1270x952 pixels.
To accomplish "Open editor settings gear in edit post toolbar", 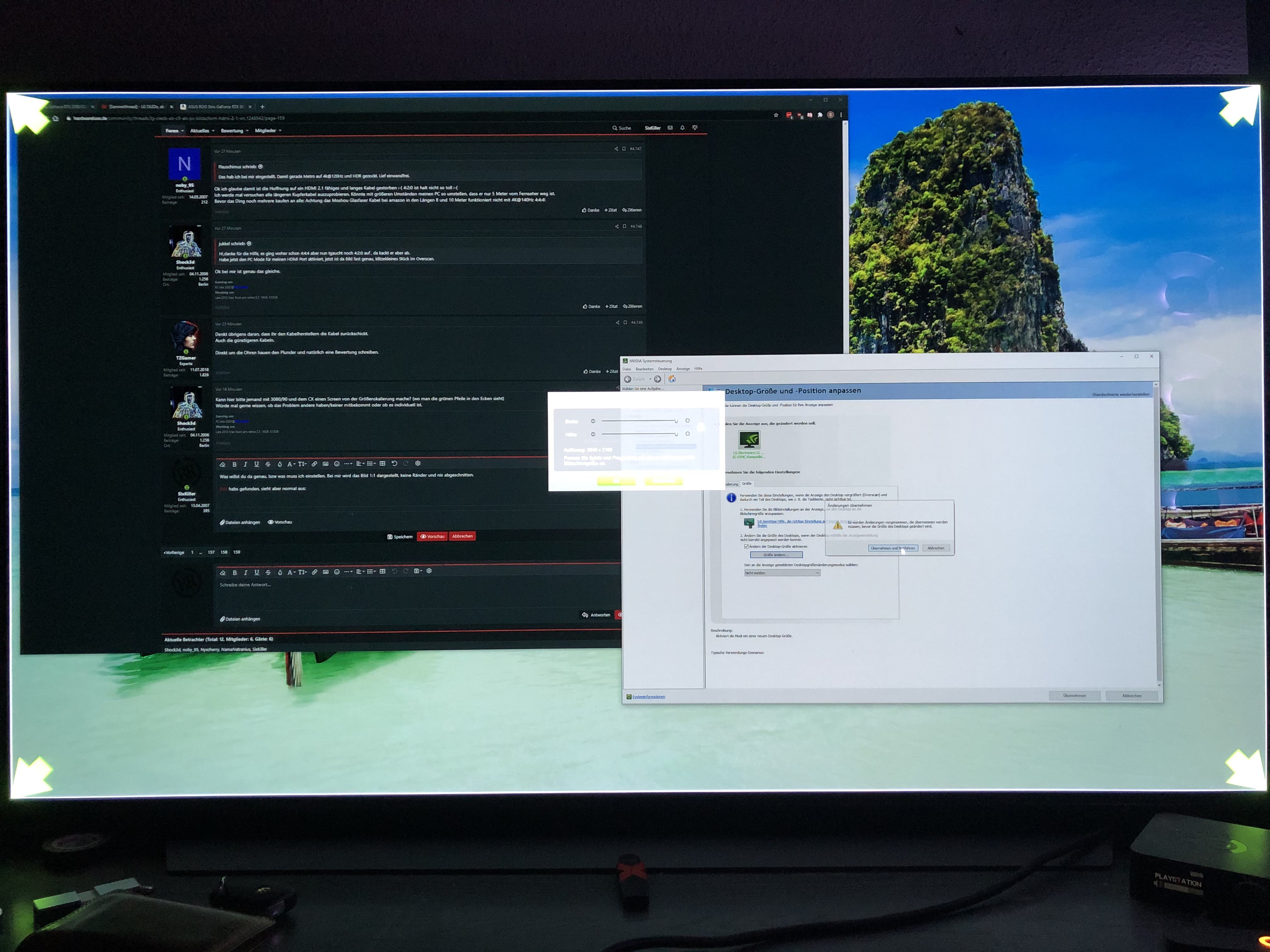I will pyautogui.click(x=417, y=463).
